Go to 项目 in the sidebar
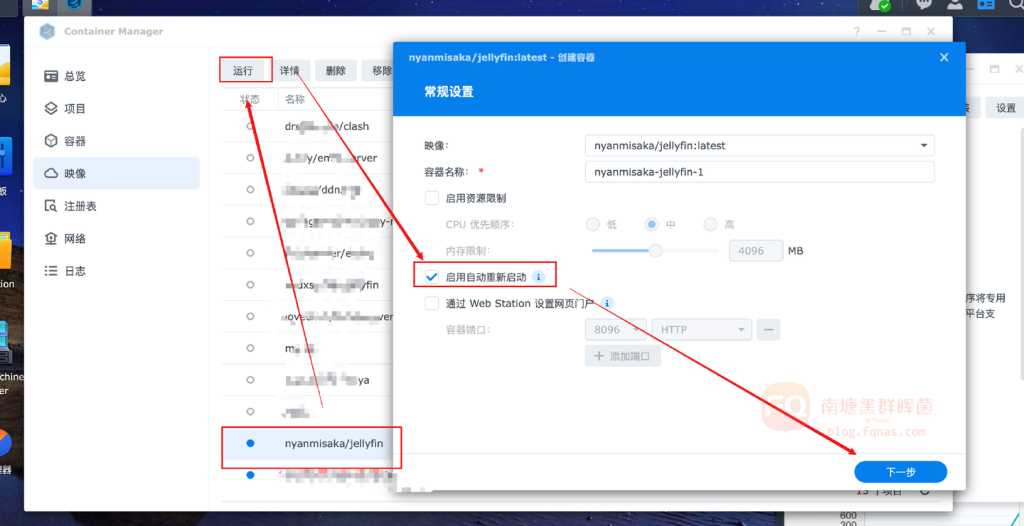The image size is (1024, 526). 74,108
